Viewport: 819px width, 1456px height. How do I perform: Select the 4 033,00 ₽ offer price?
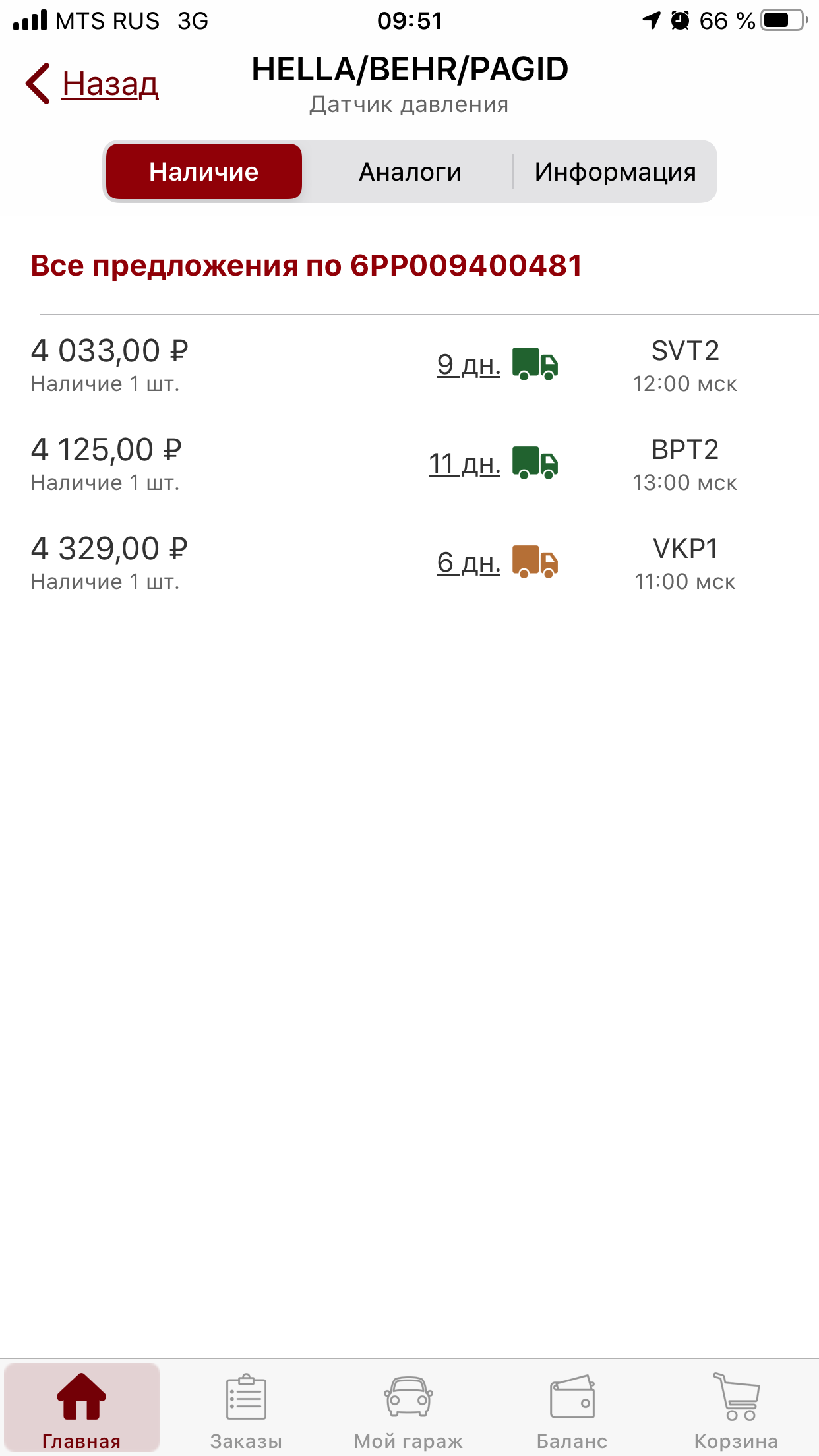pos(109,351)
